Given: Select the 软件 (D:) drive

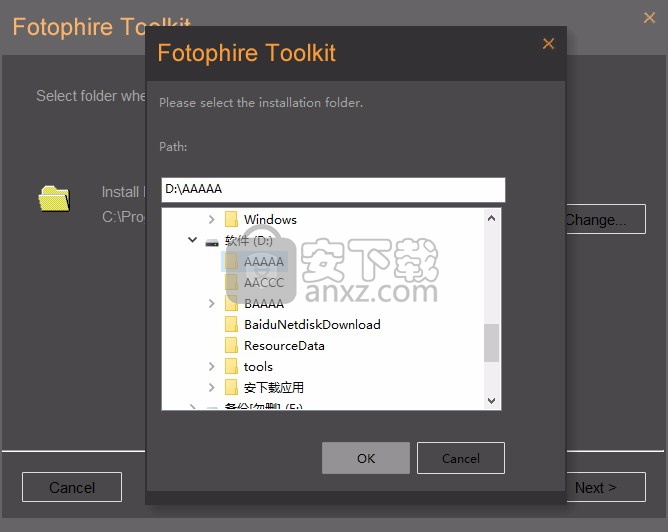Looking at the screenshot, I should click(249, 241).
